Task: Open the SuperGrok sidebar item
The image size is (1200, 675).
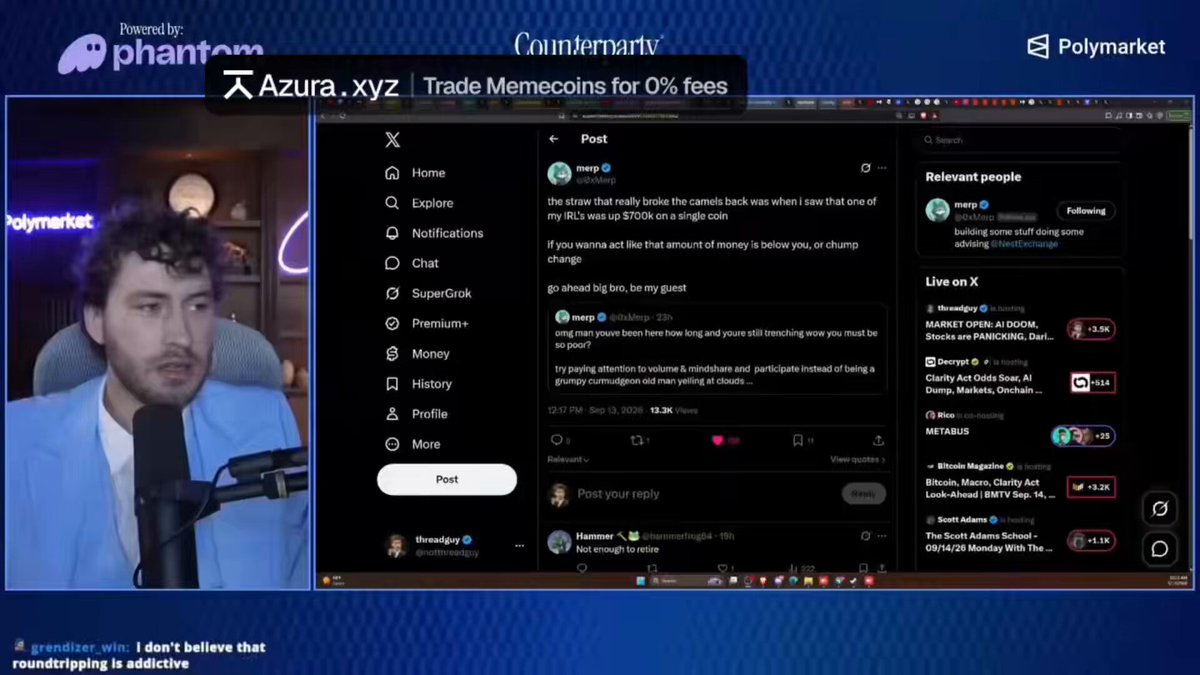Action: click(x=428, y=293)
